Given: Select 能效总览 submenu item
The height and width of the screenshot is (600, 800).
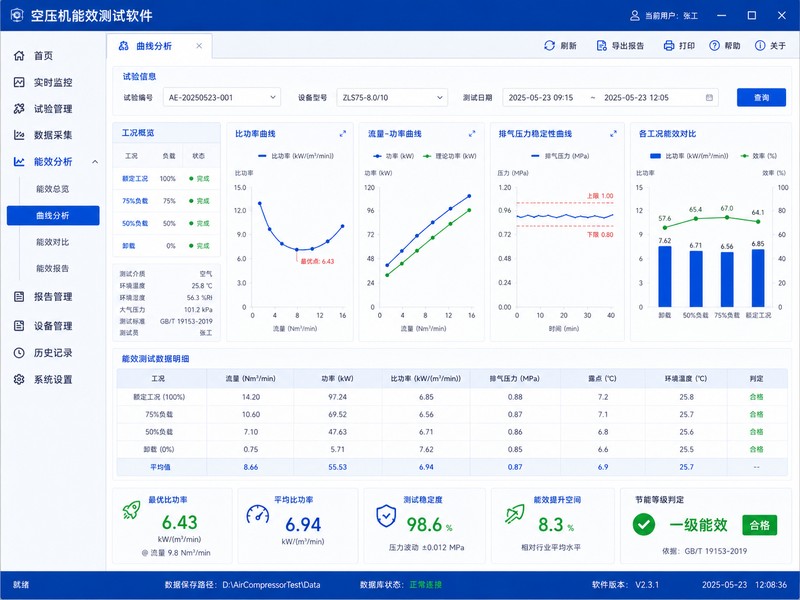Looking at the screenshot, I should click(53, 189).
